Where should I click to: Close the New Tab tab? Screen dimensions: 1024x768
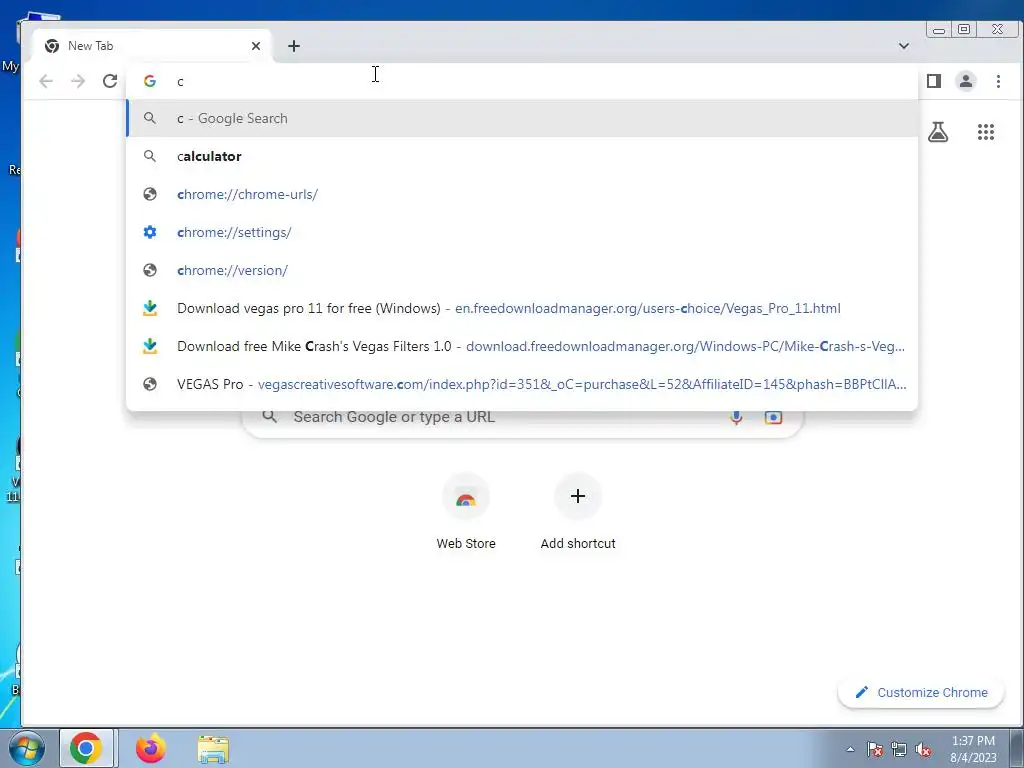click(x=256, y=46)
